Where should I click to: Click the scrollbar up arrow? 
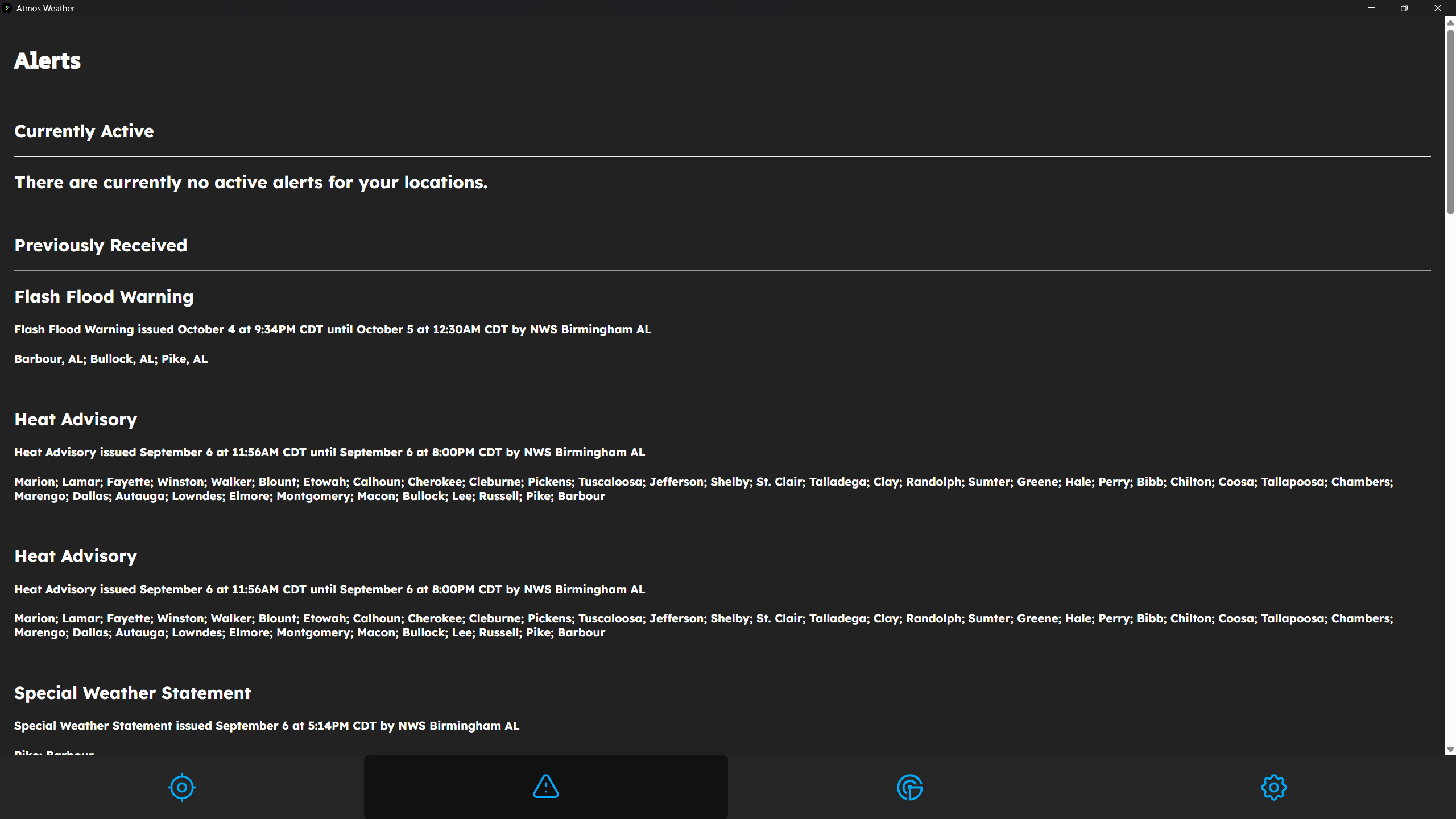point(1450,22)
